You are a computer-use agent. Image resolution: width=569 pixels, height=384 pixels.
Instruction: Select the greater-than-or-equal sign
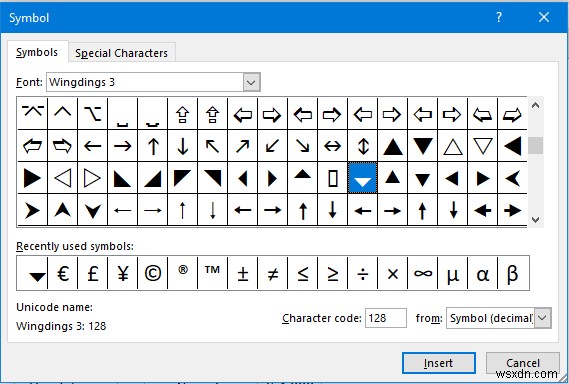(x=332, y=273)
